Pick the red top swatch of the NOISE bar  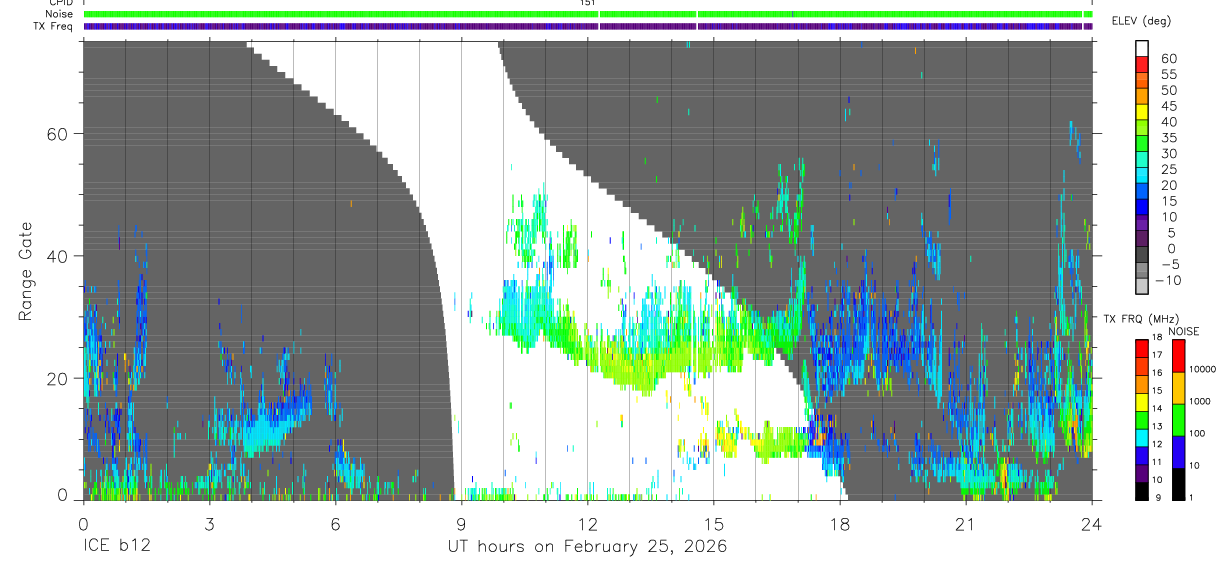(1179, 356)
